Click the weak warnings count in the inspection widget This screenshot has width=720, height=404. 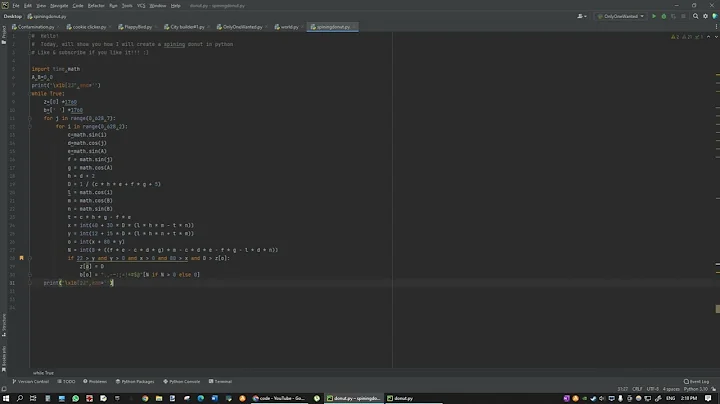[x=687, y=37]
